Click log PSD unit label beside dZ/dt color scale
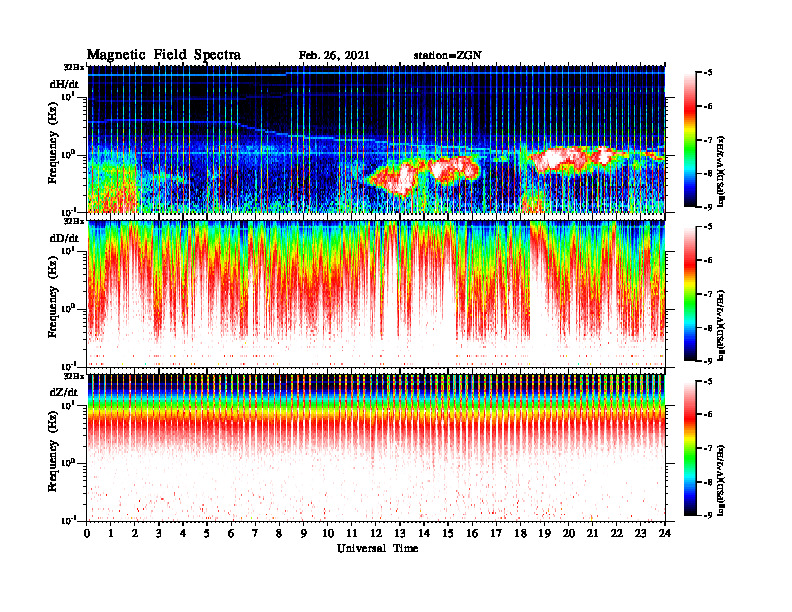 point(722,479)
